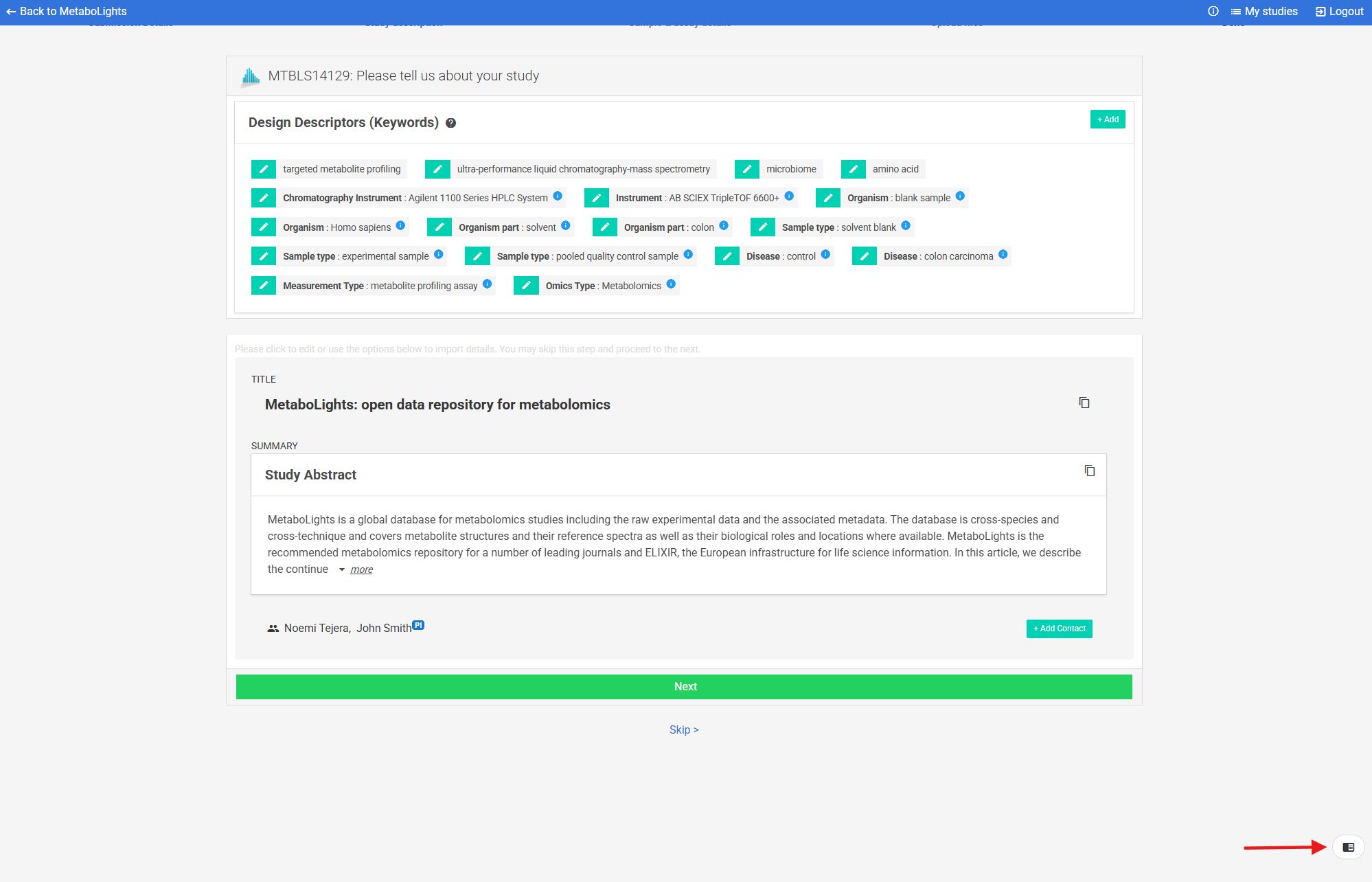Edit the 'amino acid' descriptor

coord(853,169)
